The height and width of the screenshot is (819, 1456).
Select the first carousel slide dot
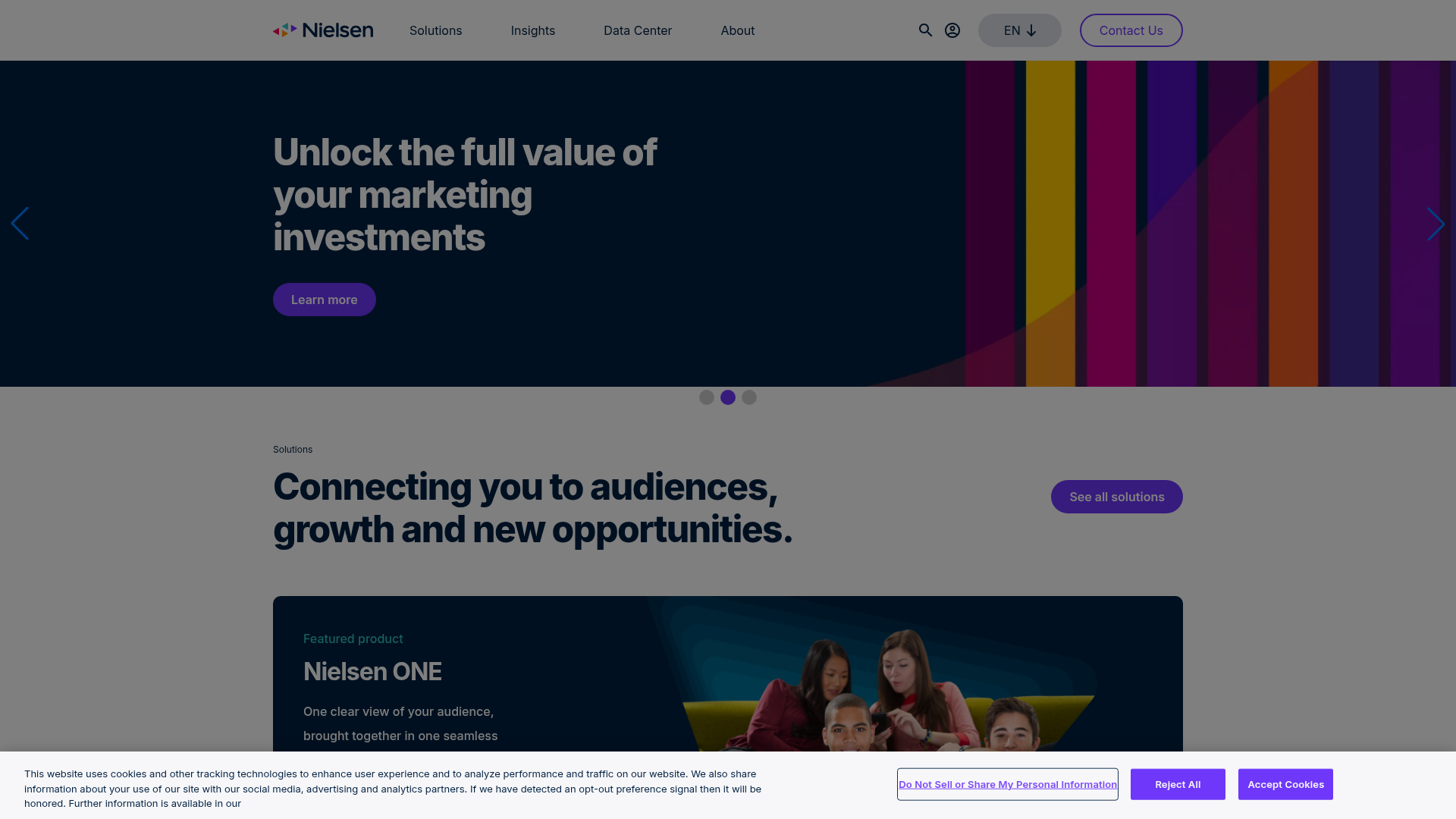(x=707, y=397)
